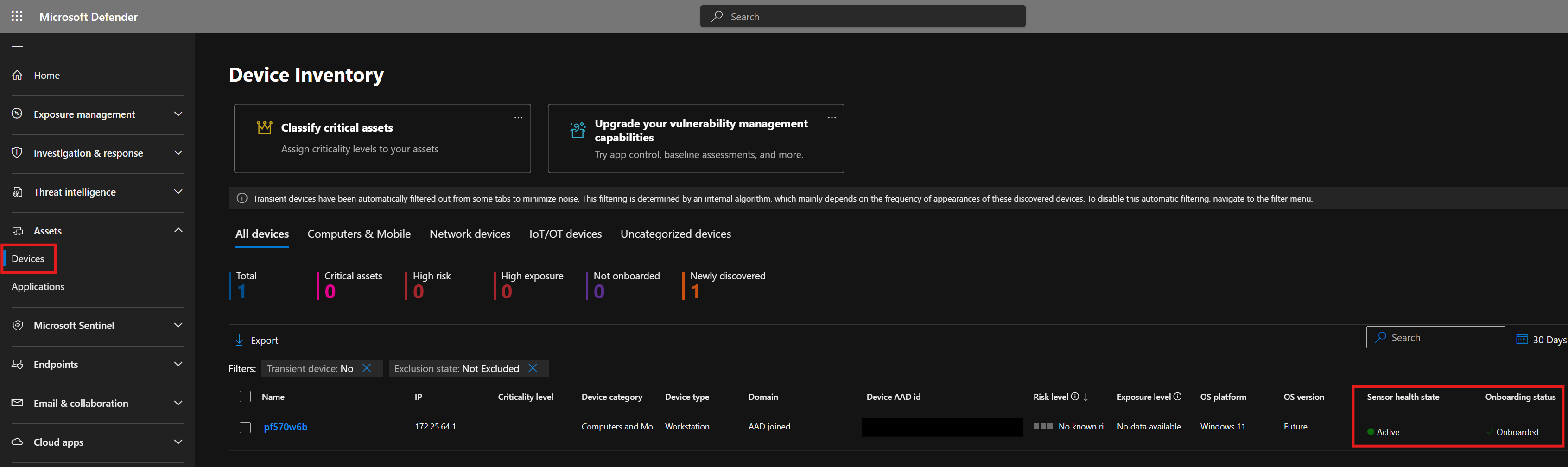
Task: Open more options on Classify critical assets card
Action: coord(518,117)
